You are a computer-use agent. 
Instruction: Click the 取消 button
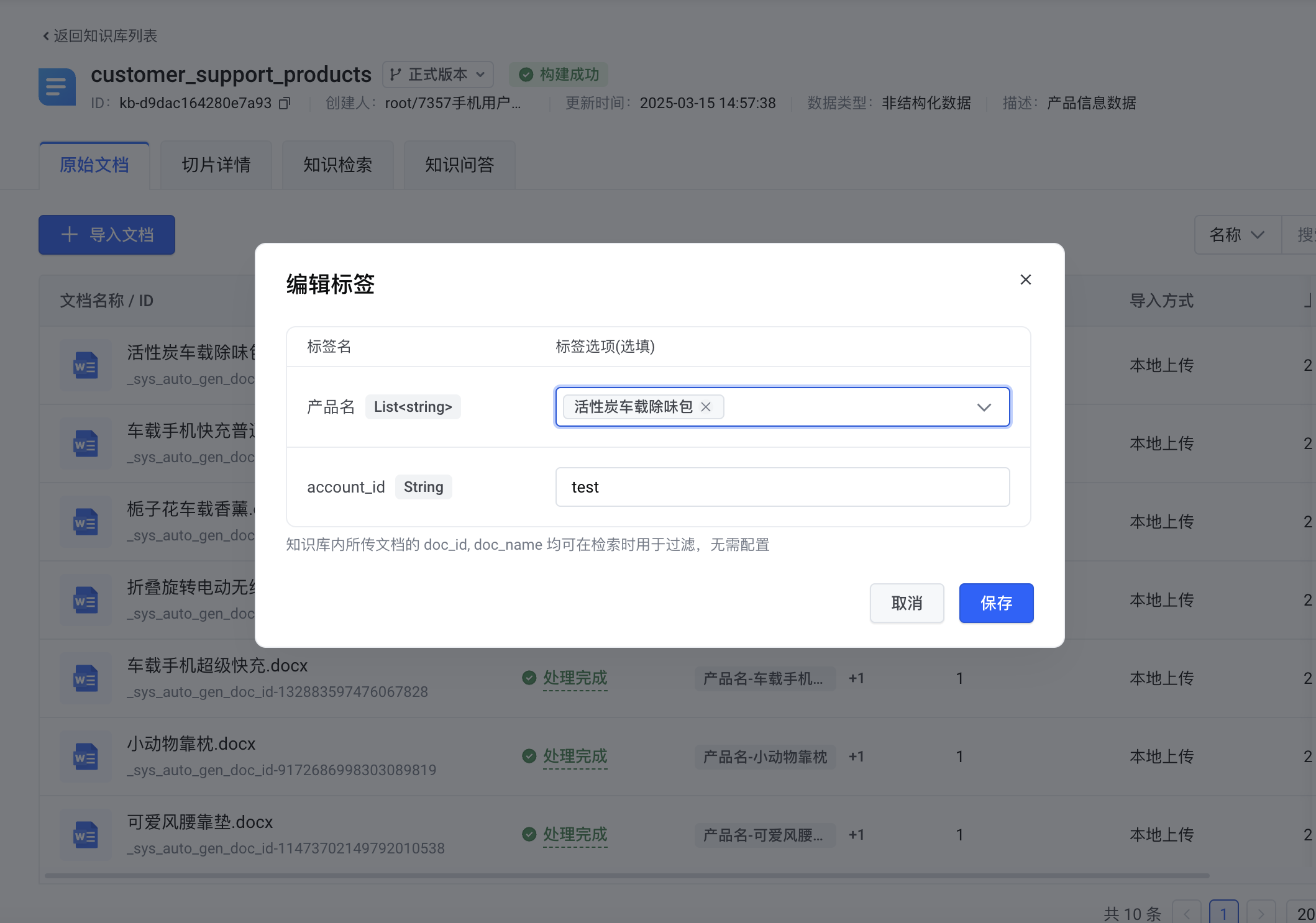point(907,602)
